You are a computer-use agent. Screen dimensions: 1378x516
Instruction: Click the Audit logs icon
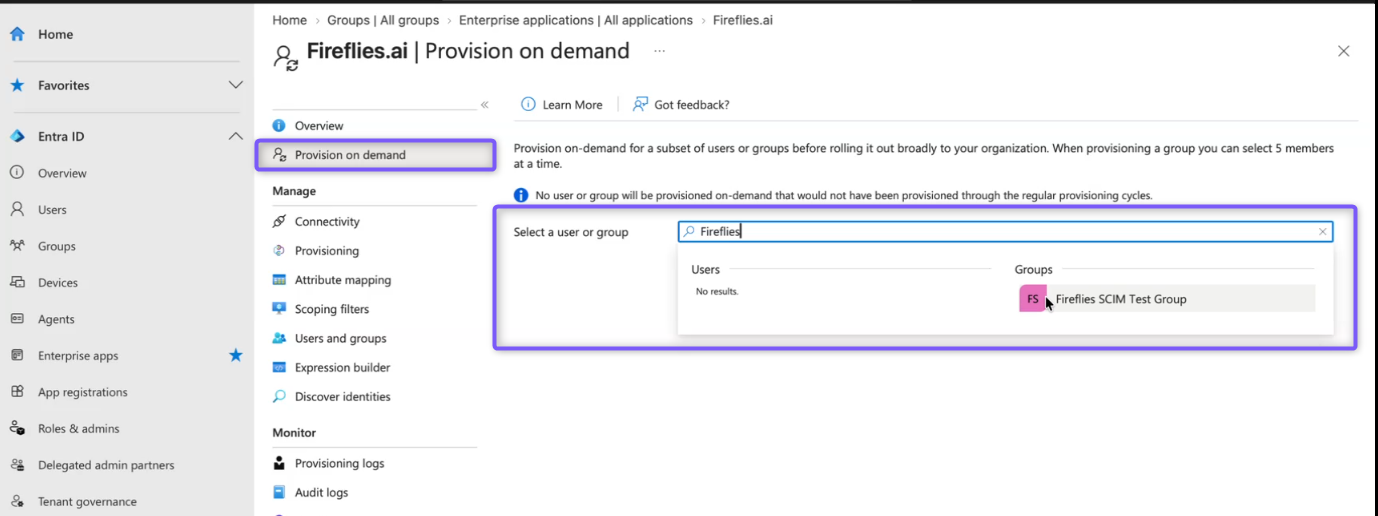pyautogui.click(x=279, y=492)
